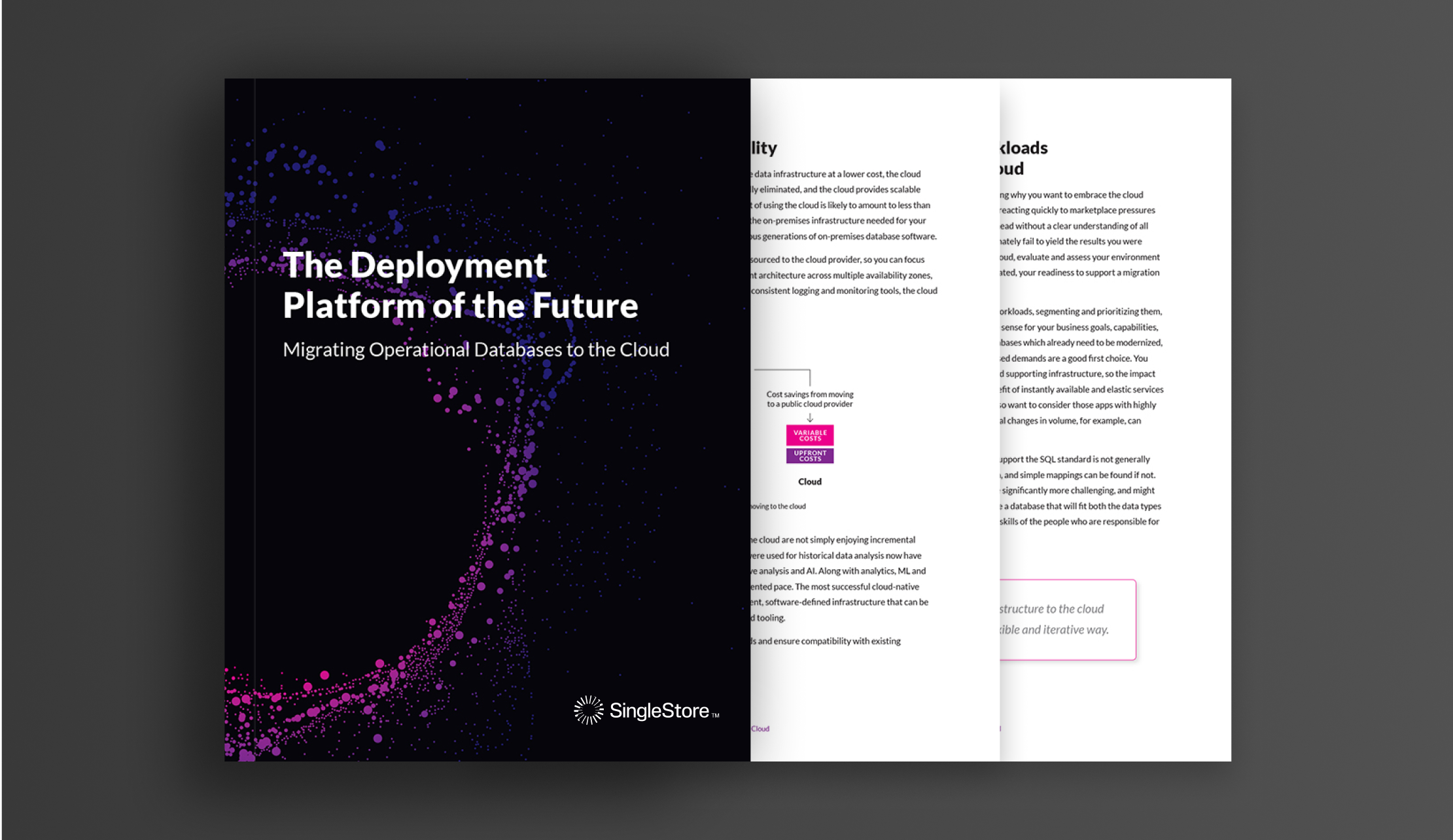Collapse the middle page cost diagram
Image resolution: width=1453 pixels, height=840 pixels.
click(809, 432)
